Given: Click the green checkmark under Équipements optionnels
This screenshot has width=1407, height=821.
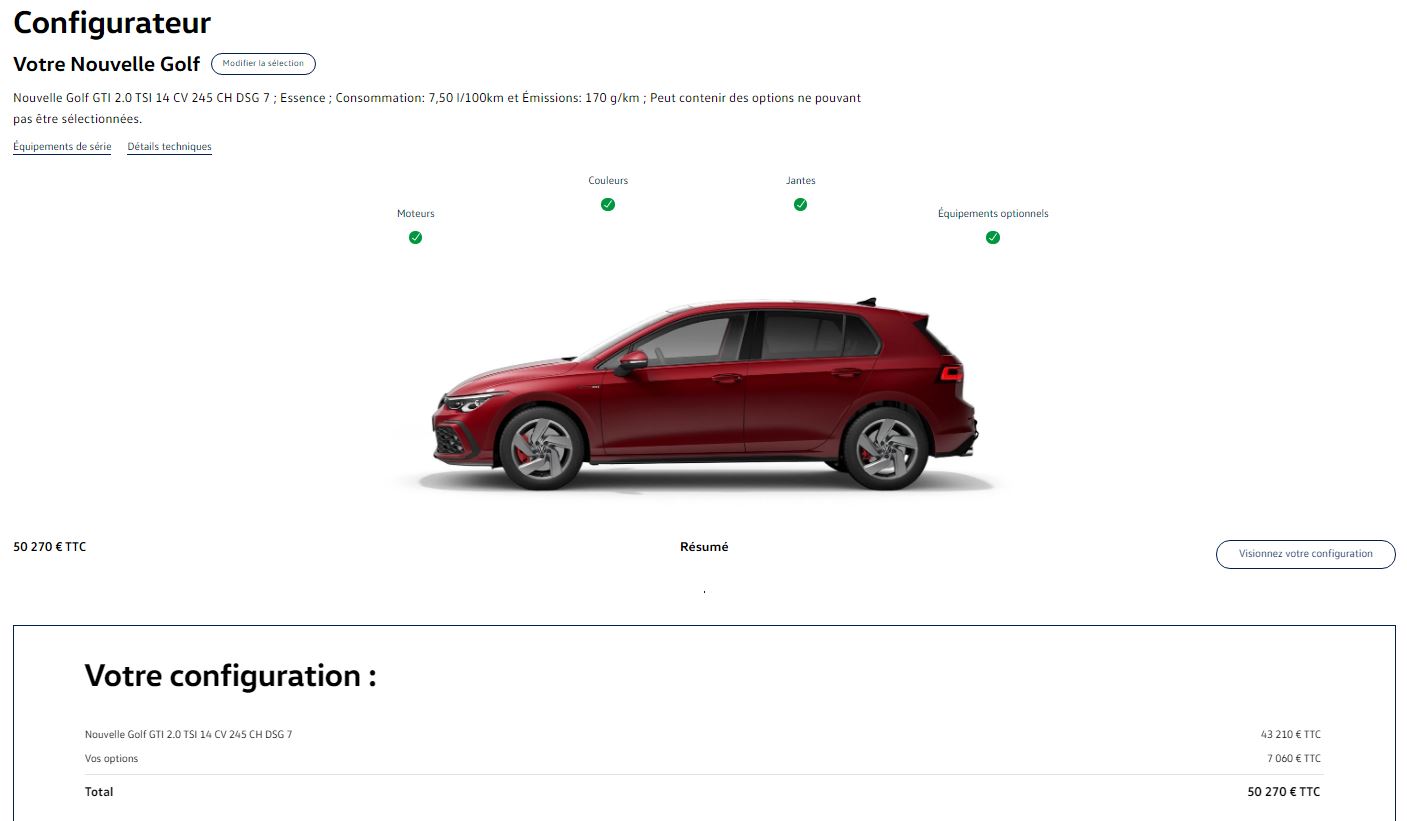Looking at the screenshot, I should click(993, 238).
